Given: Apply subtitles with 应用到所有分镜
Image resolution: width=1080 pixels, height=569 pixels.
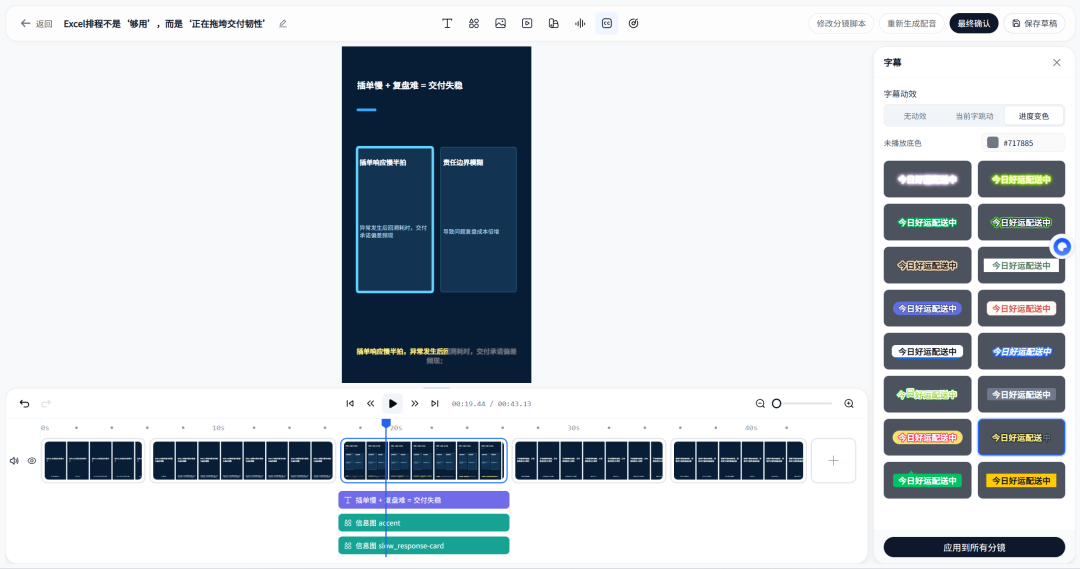Looking at the screenshot, I should click(x=974, y=548).
